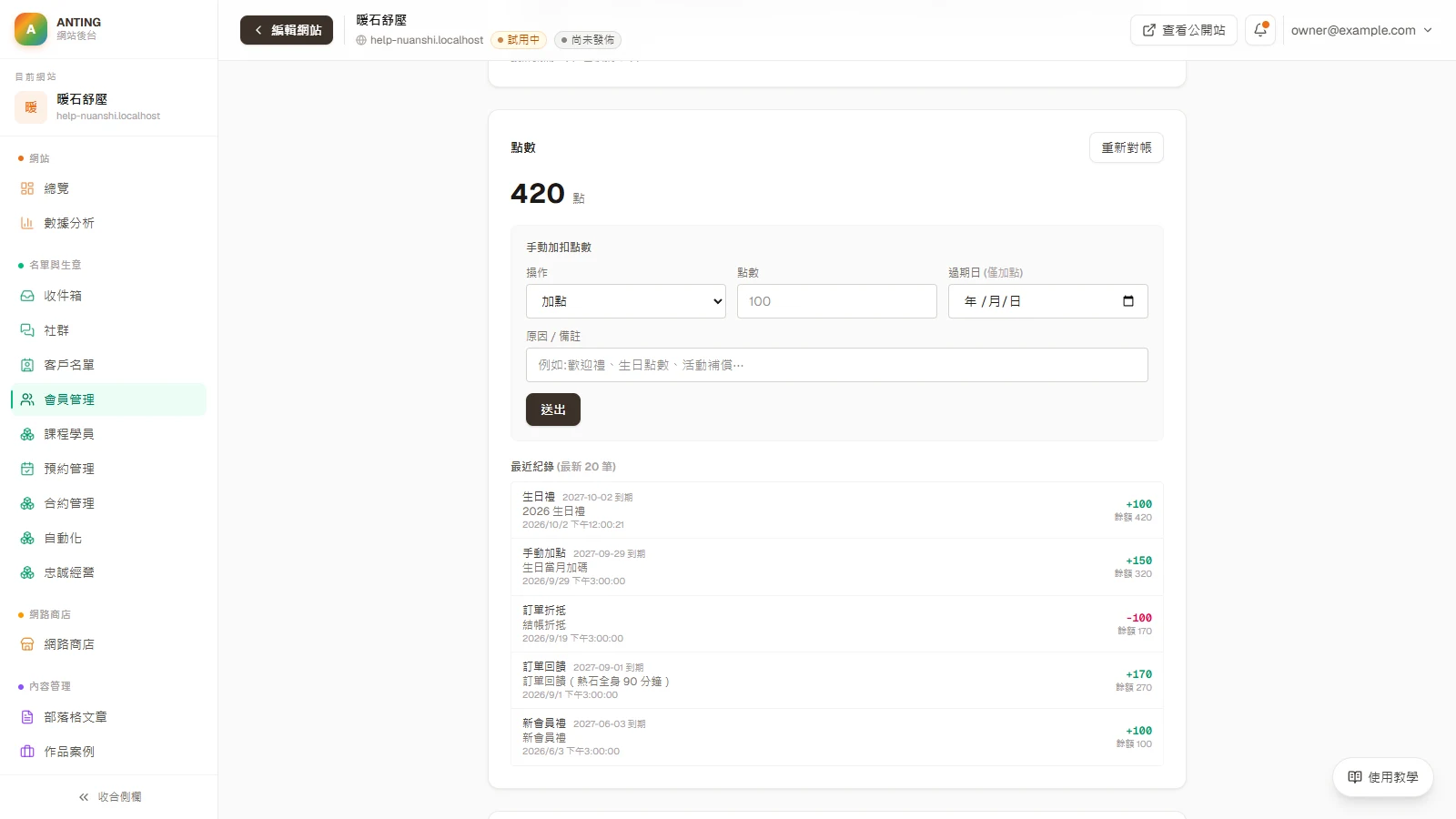Image resolution: width=1456 pixels, height=819 pixels.
Task: Open 自動化 icon in sidebar
Action: point(27,538)
